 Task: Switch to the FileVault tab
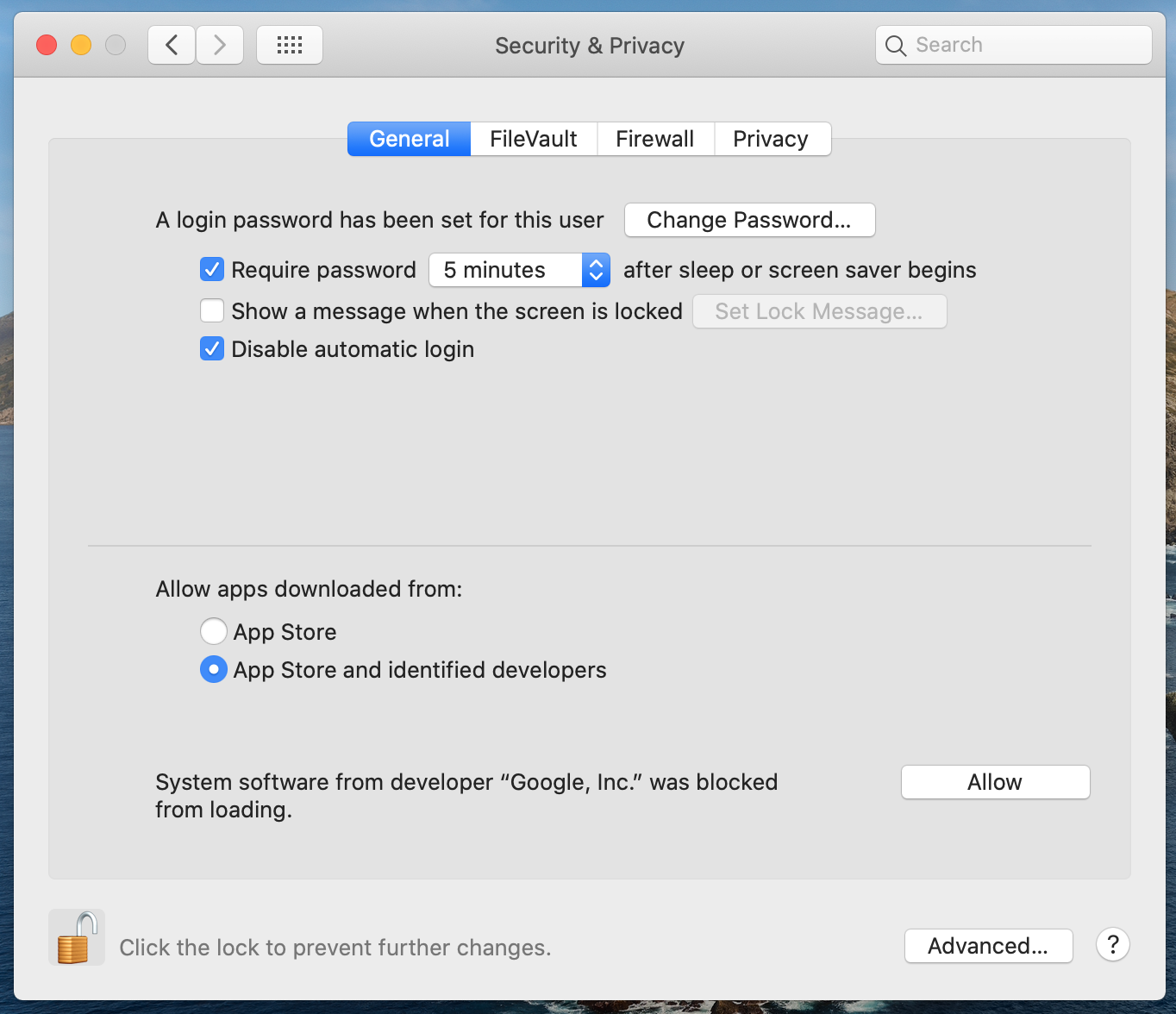[x=533, y=139]
